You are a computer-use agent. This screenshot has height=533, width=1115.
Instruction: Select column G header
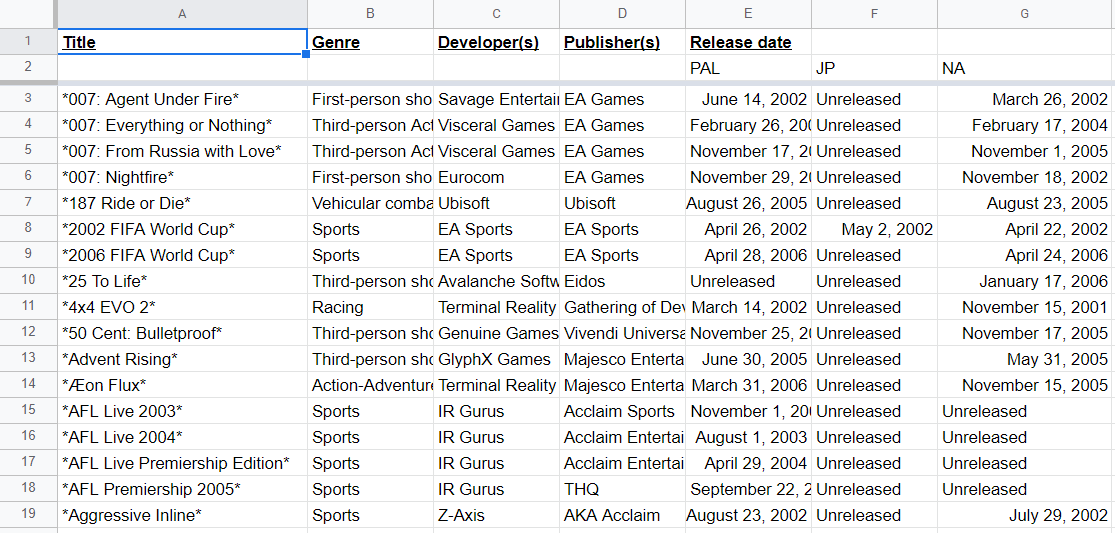(1025, 14)
